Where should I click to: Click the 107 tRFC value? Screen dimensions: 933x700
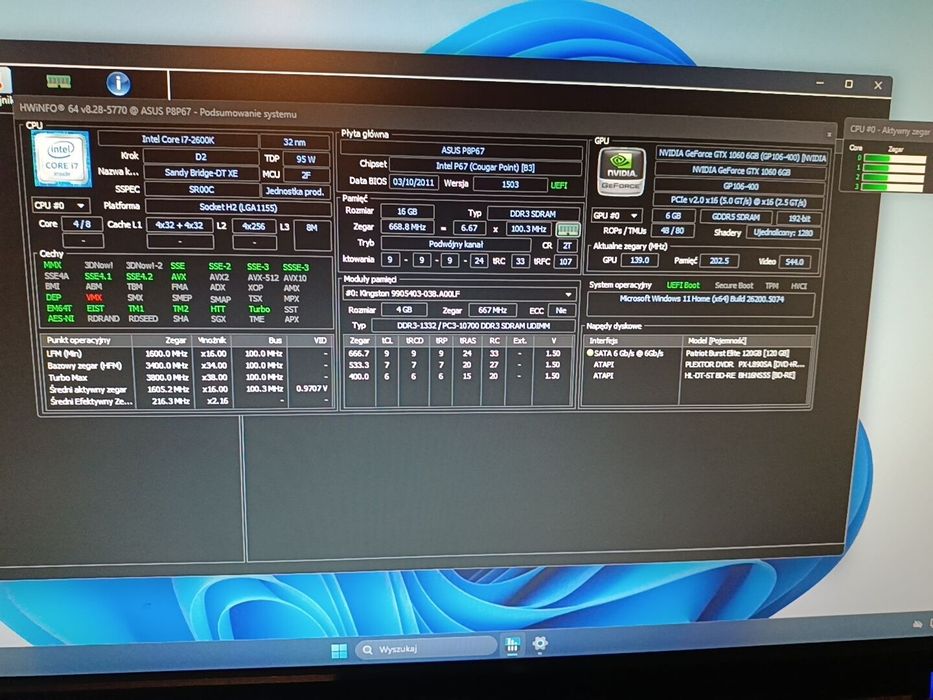coord(565,261)
